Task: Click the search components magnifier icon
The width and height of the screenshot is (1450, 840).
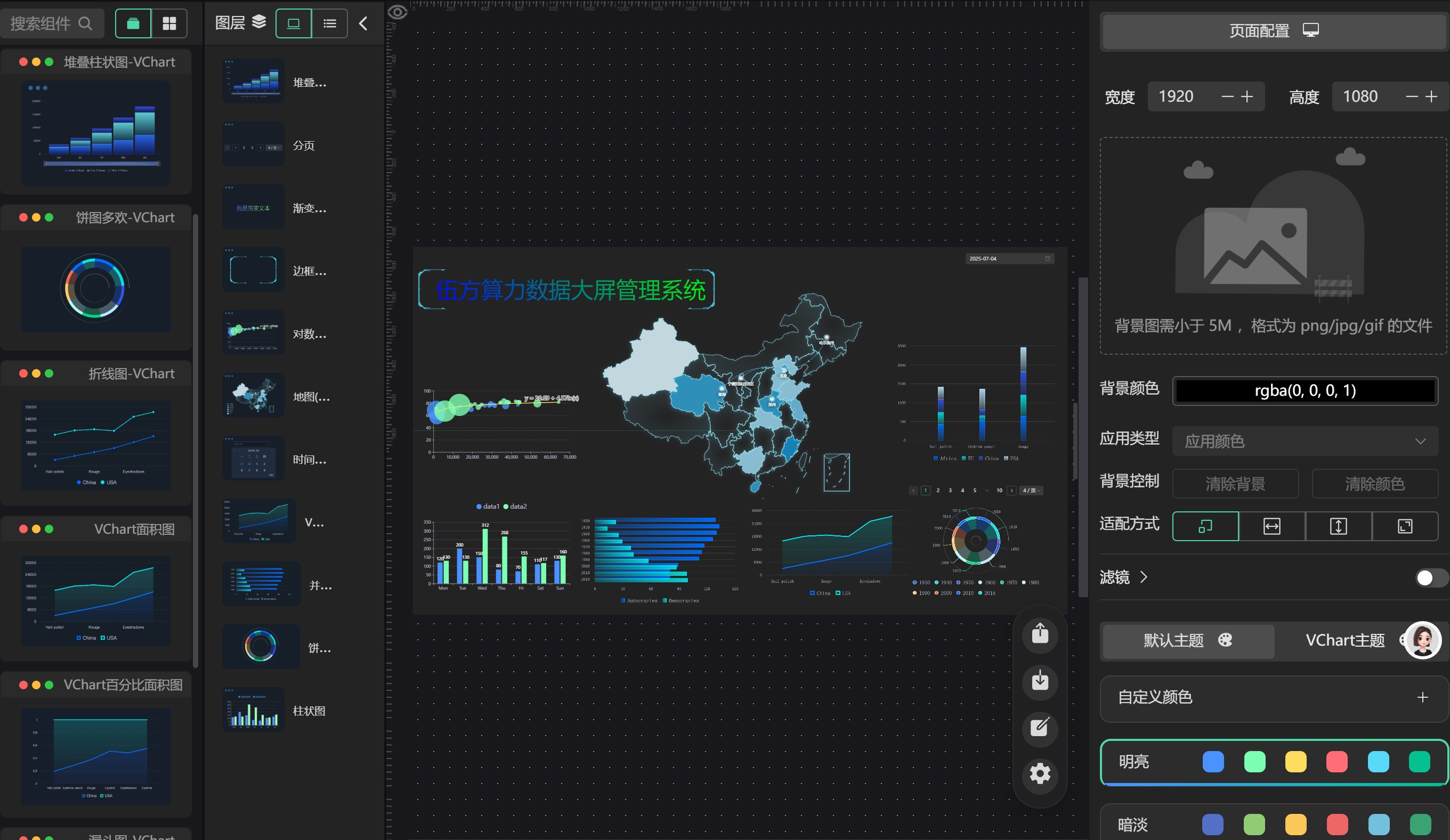Action: pyautogui.click(x=85, y=23)
